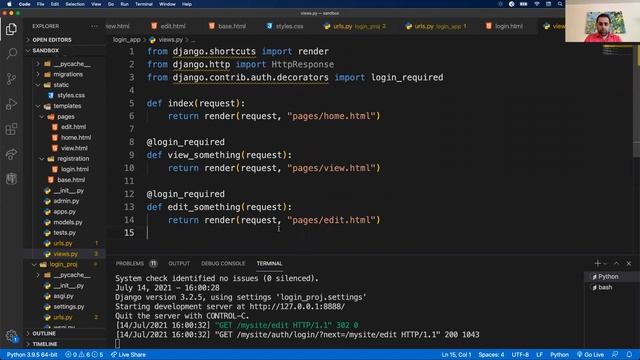Screen dimensions: 640x360
Task: Click UTF-8 encoding selector
Action: (520, 355)
